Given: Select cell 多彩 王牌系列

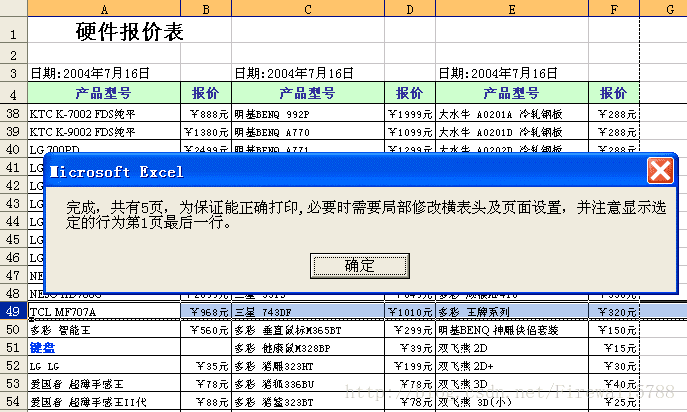Looking at the screenshot, I should pos(512,312).
